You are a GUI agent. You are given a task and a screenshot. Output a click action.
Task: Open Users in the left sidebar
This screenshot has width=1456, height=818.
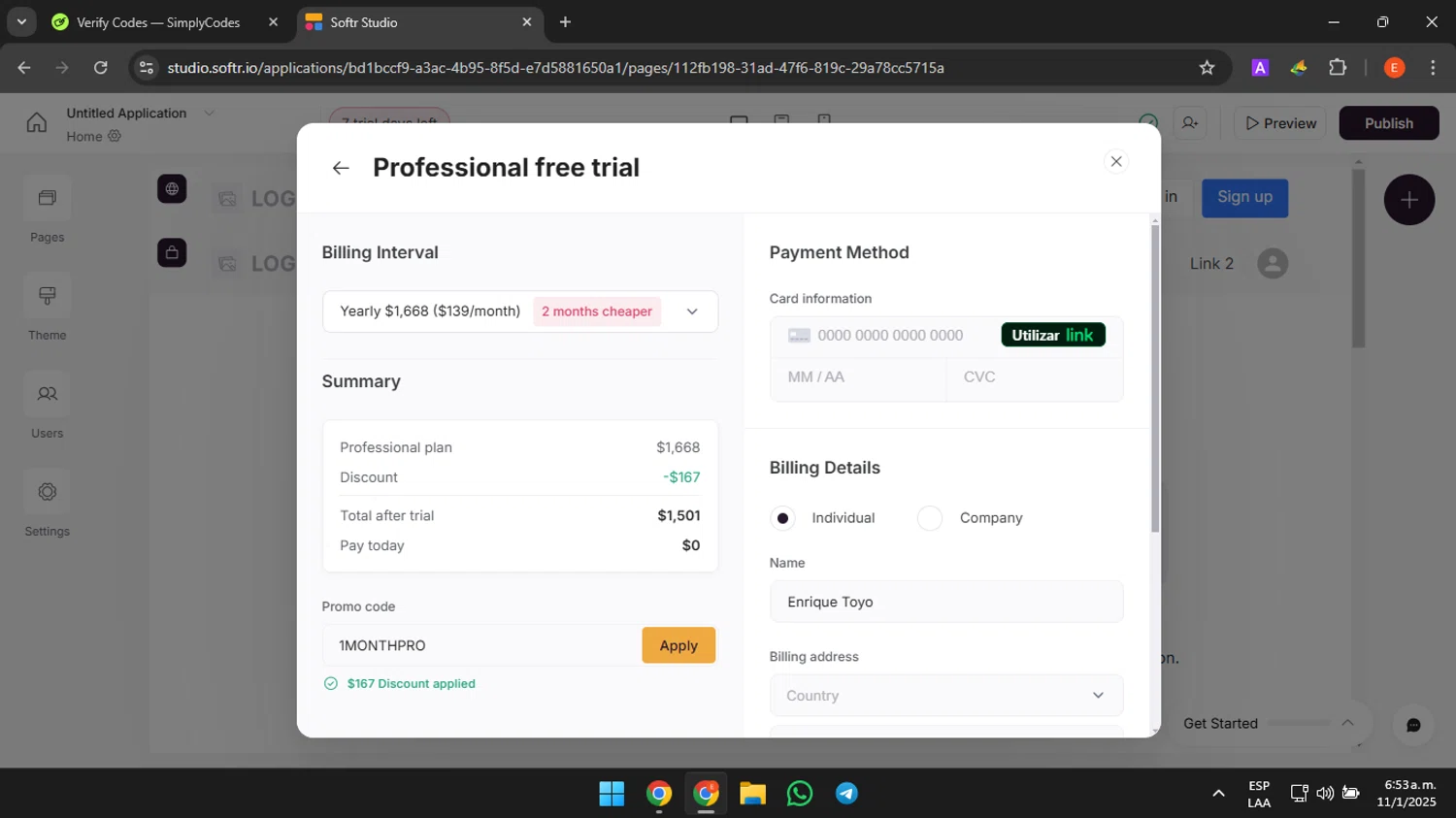coord(47,408)
